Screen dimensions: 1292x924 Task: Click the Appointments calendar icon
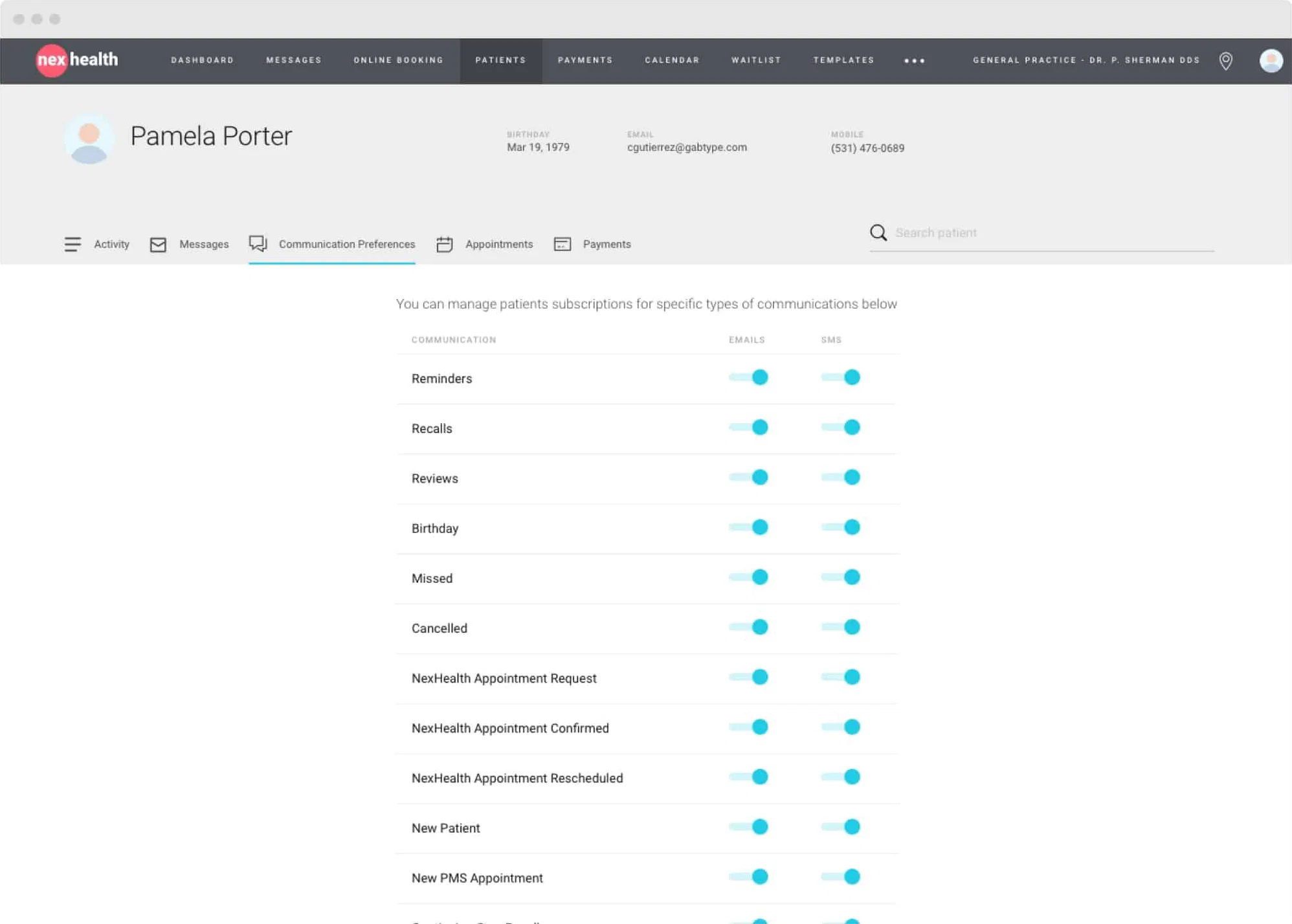444,245
